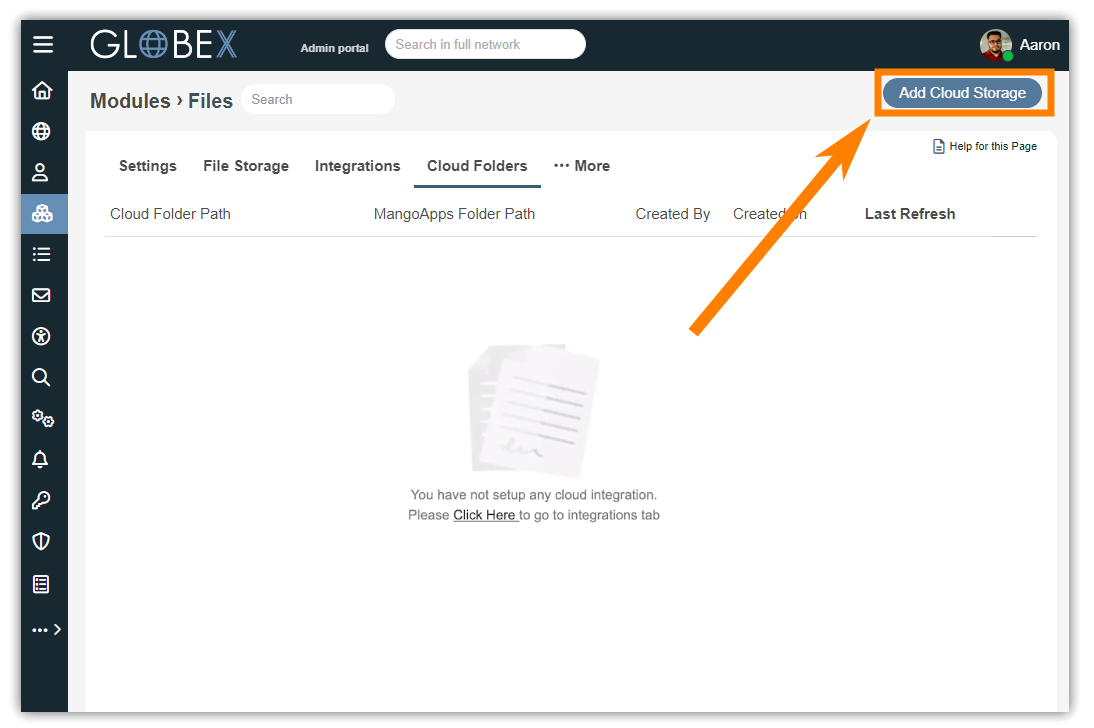Open the gears settings sidebar icon

click(x=42, y=419)
